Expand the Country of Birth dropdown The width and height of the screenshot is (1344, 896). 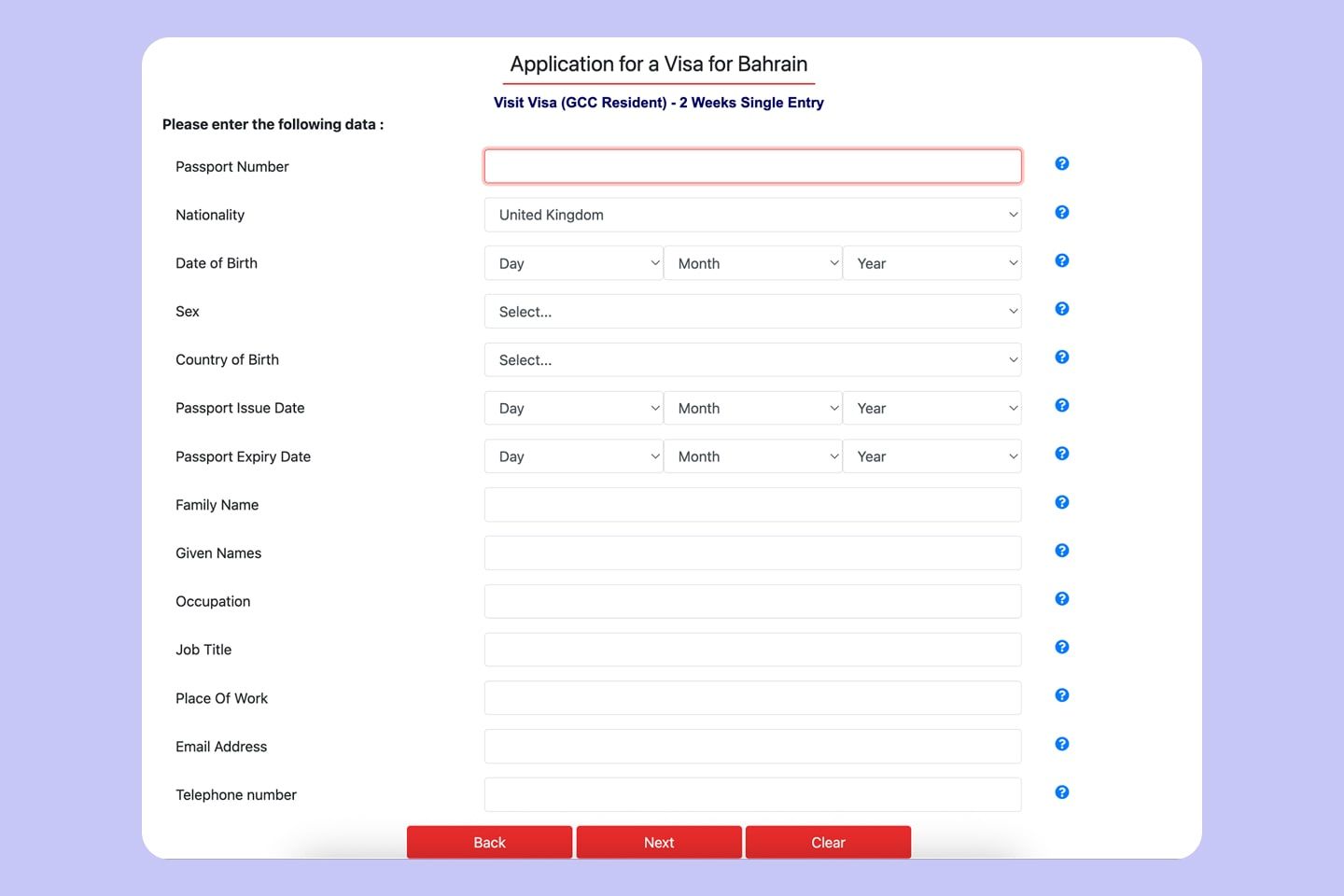(x=752, y=360)
